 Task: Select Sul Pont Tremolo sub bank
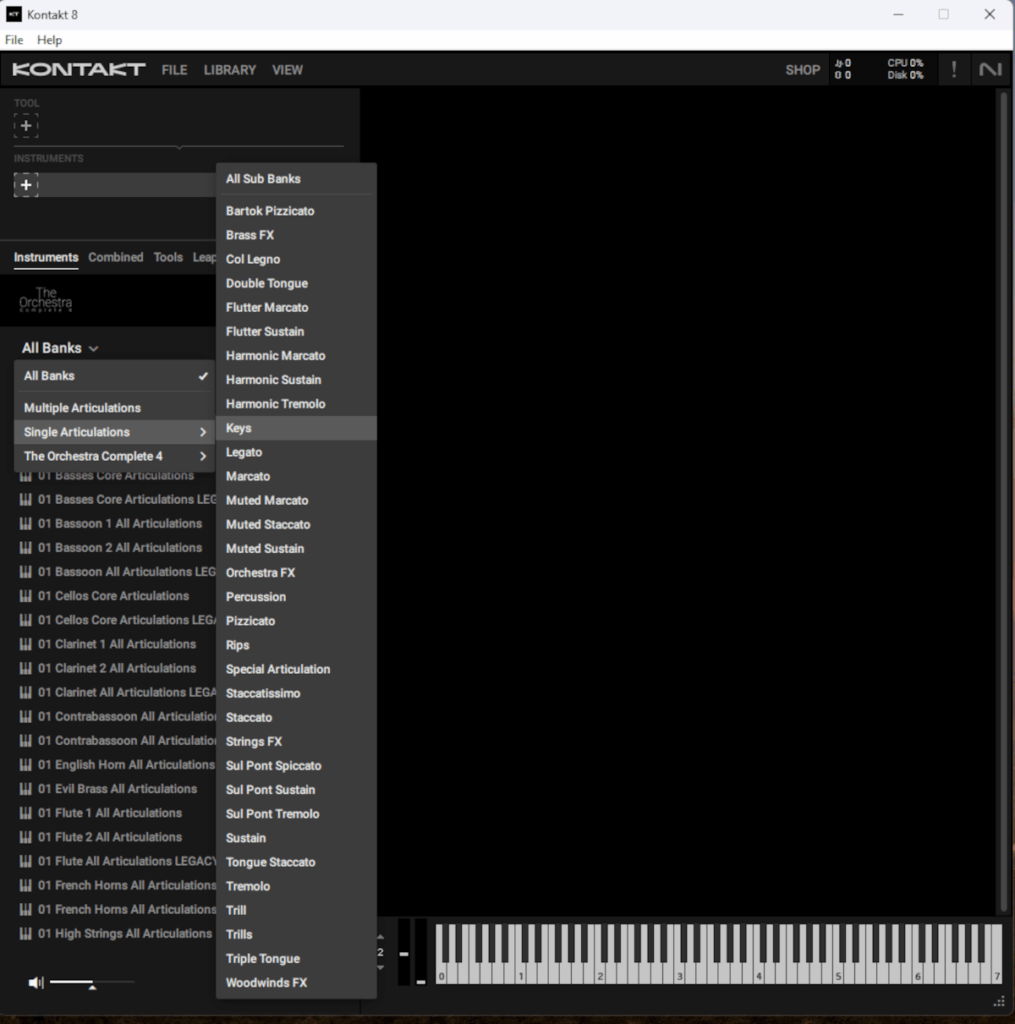coord(296,814)
